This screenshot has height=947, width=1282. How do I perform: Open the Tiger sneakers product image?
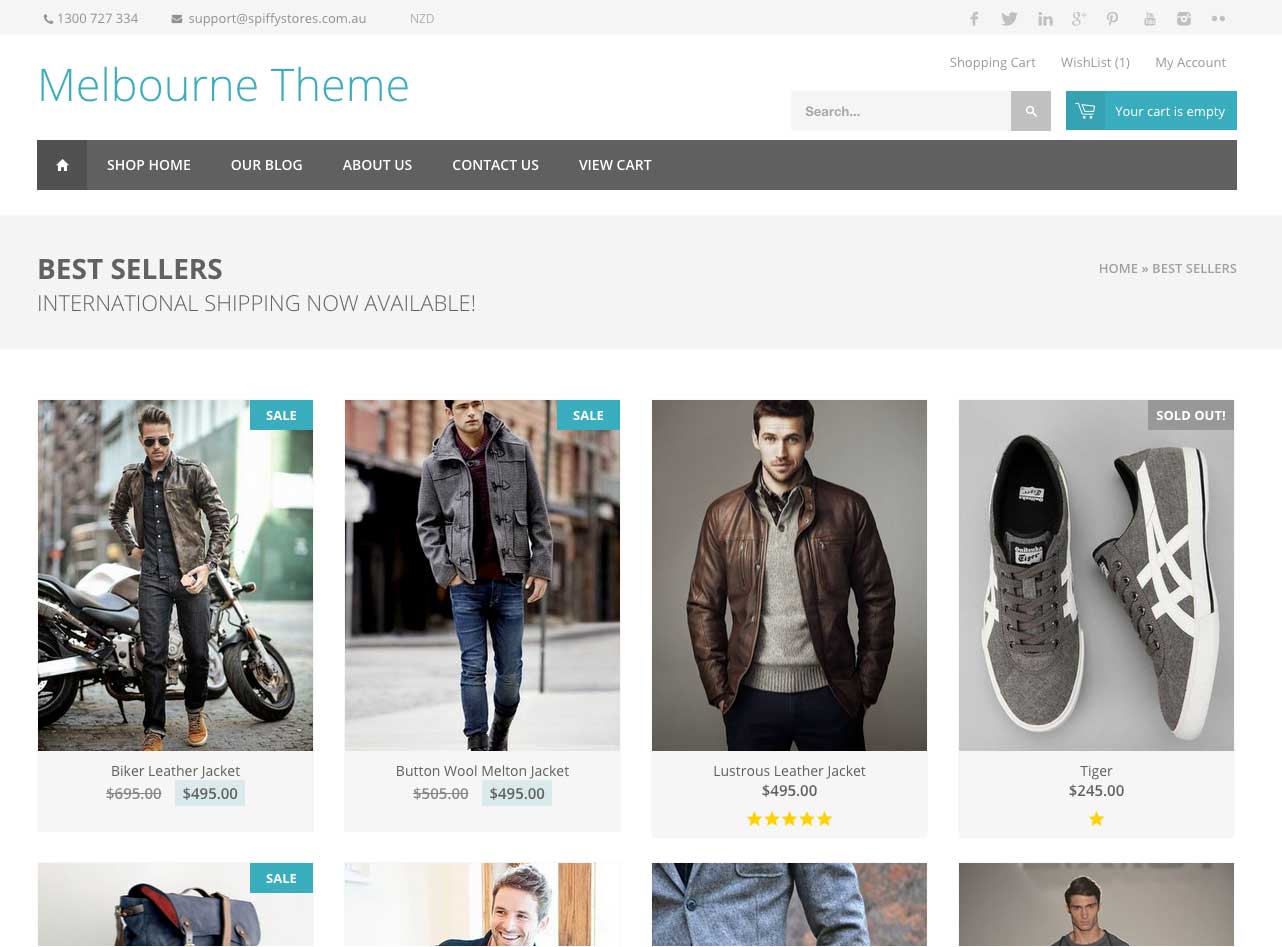1096,575
